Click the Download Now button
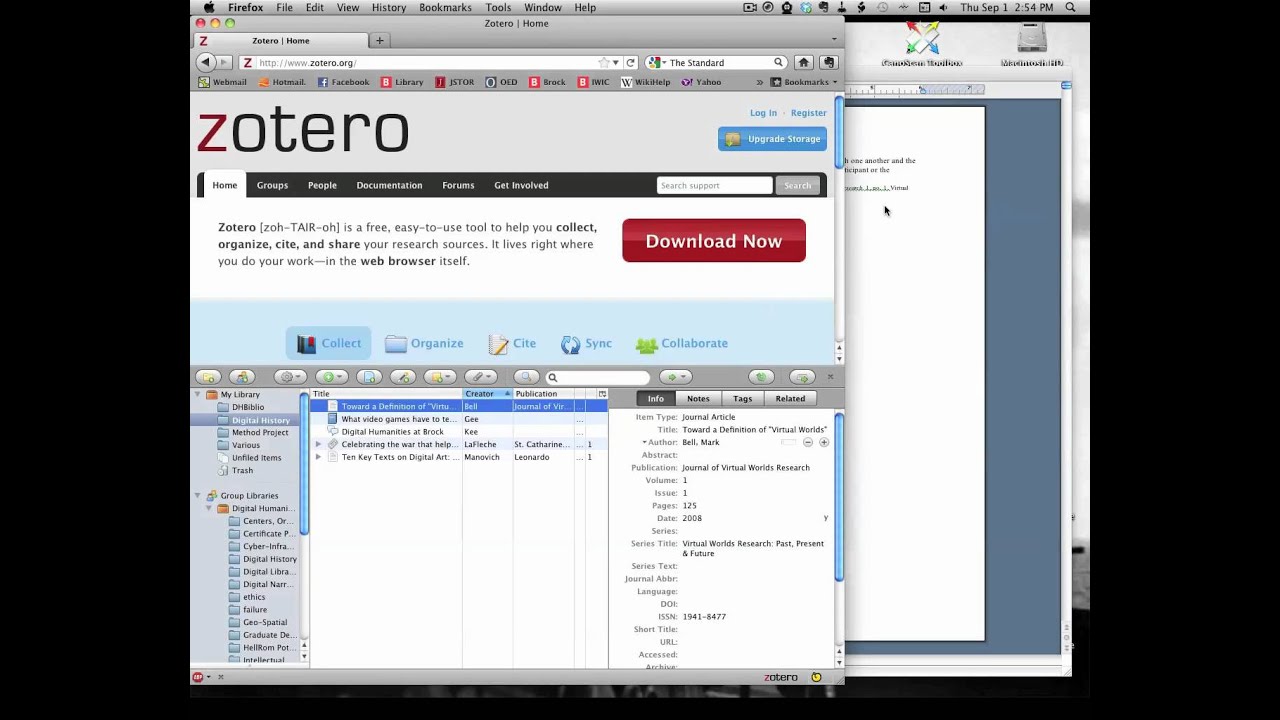The width and height of the screenshot is (1280, 720). [714, 241]
